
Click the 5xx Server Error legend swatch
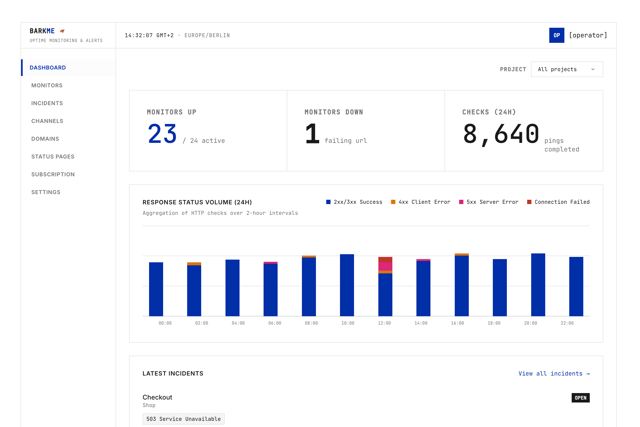pos(461,202)
